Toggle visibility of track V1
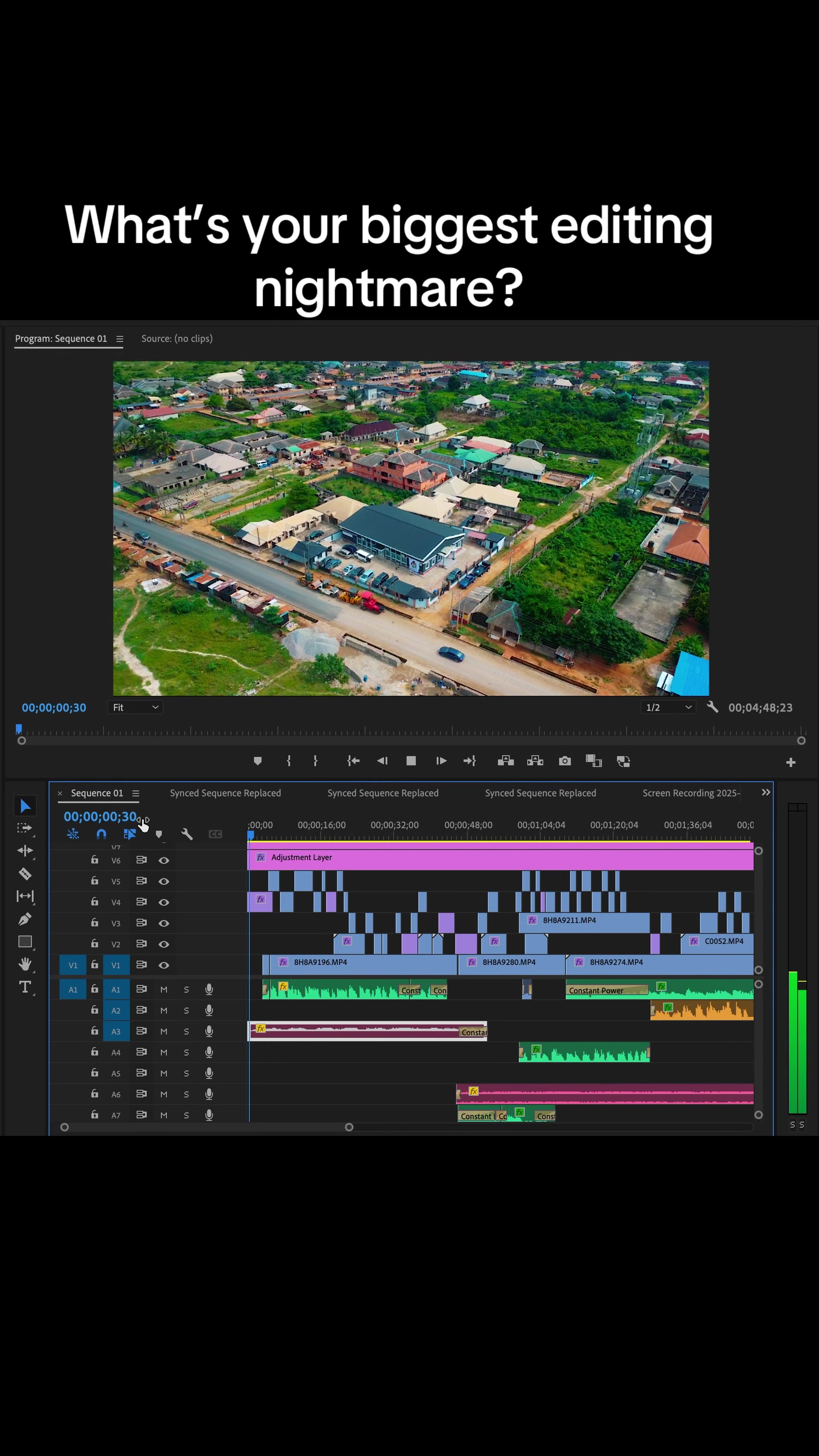Image resolution: width=819 pixels, height=1456 pixels. [x=164, y=965]
